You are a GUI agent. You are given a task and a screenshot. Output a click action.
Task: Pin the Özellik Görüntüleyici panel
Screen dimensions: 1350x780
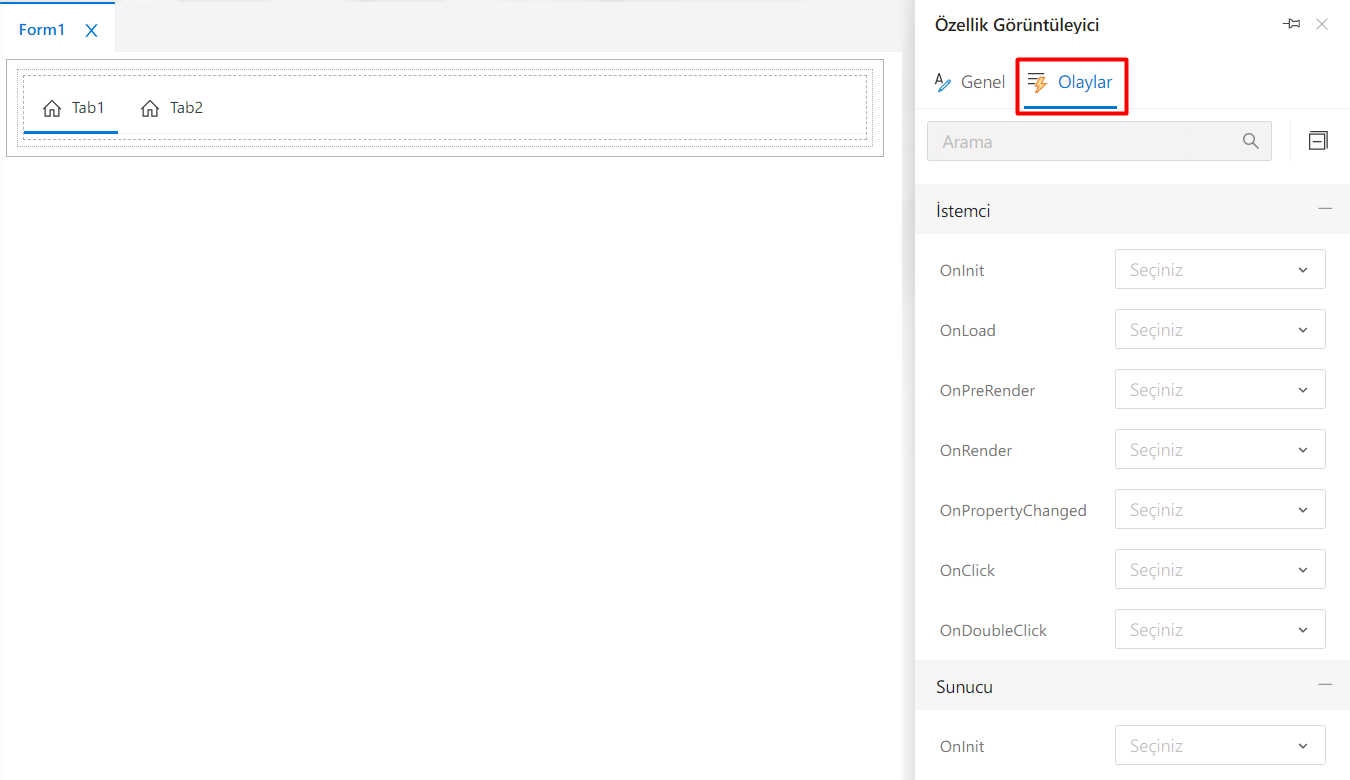1291,24
